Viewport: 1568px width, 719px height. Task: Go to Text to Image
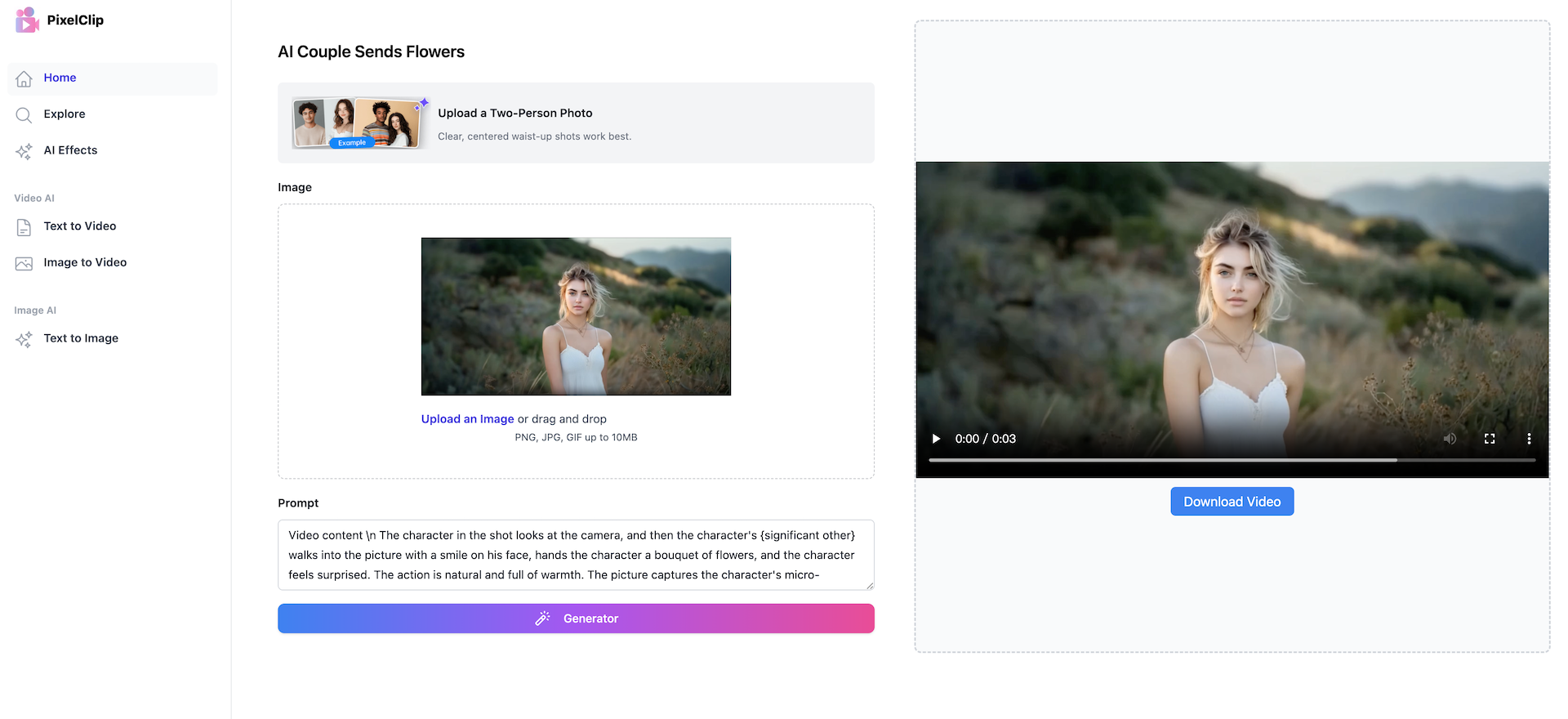point(113,339)
